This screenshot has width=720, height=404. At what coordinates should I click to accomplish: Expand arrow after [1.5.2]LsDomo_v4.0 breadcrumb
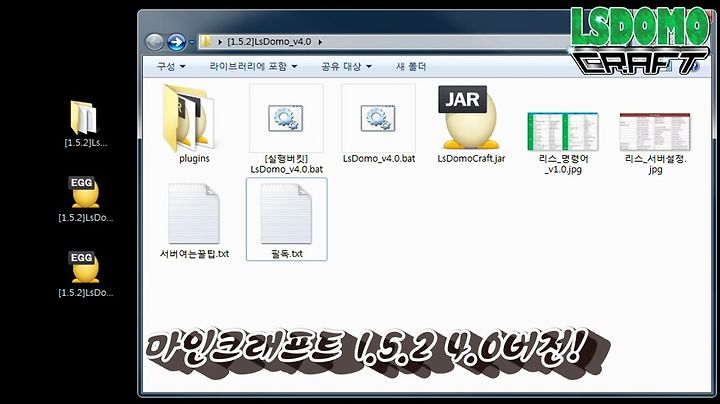320,42
